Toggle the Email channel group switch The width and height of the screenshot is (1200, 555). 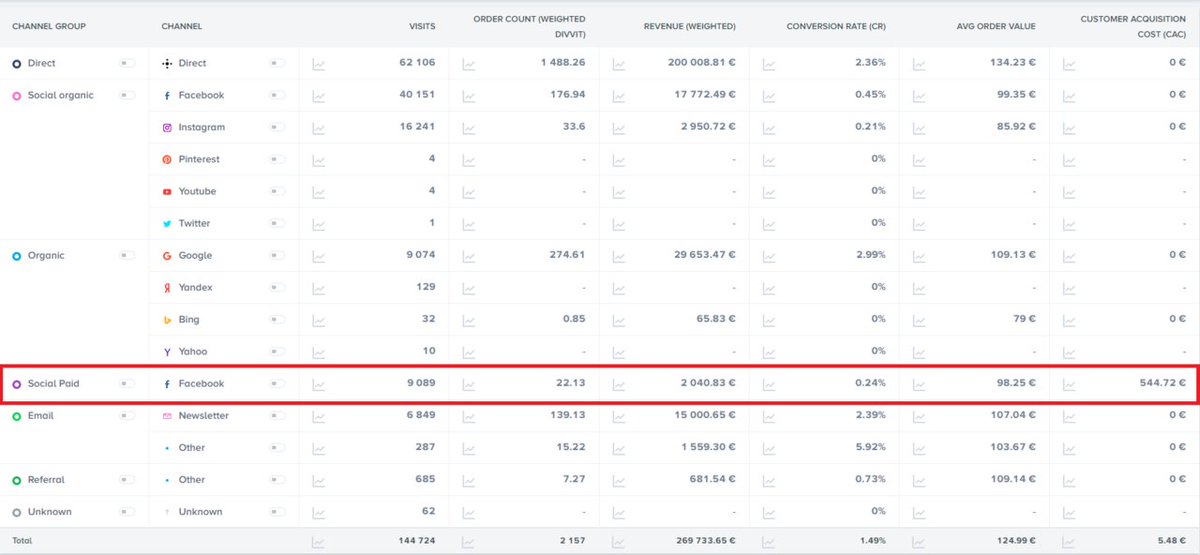point(127,415)
